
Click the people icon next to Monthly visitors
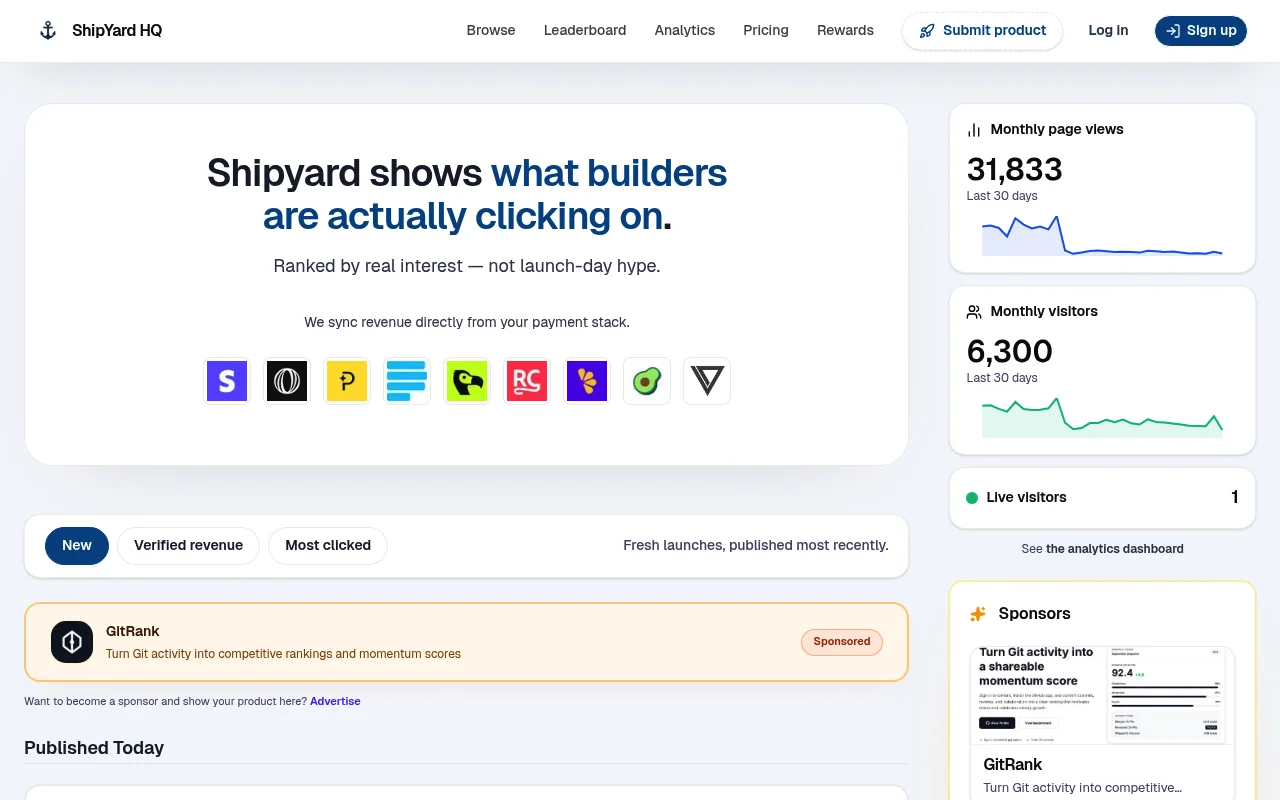tap(973, 311)
